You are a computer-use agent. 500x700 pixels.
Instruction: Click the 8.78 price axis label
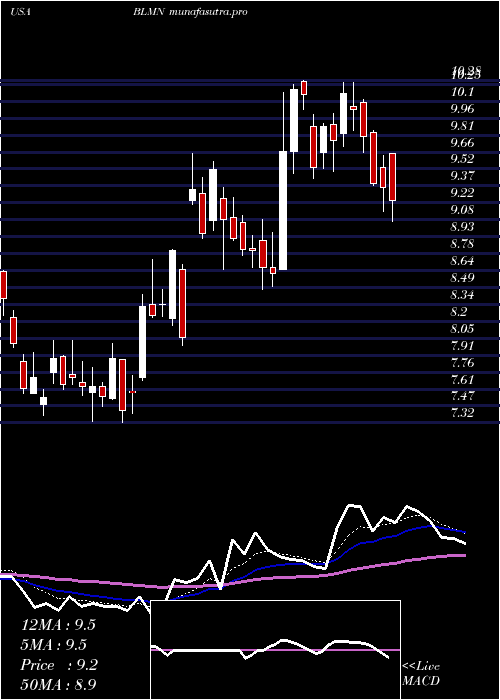(x=464, y=244)
